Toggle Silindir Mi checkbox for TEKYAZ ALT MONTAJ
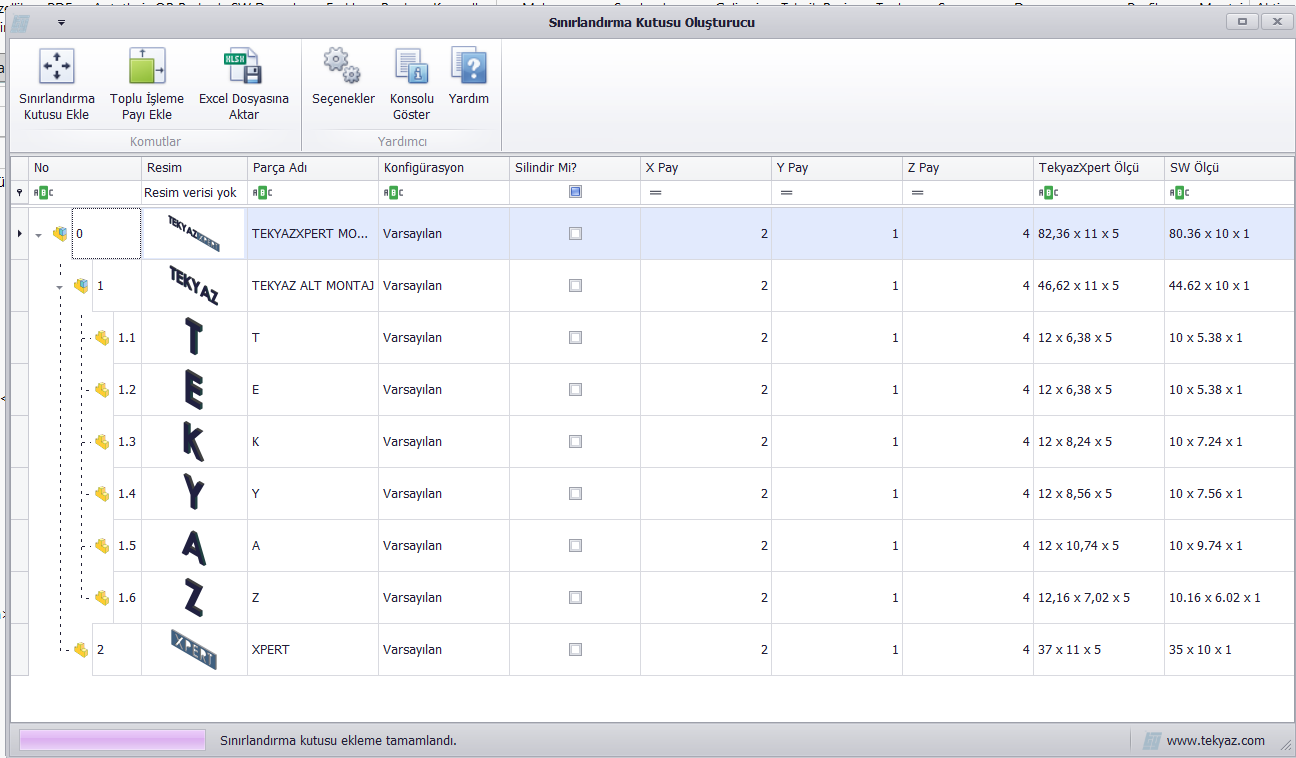This screenshot has height=758, width=1296. tap(575, 286)
